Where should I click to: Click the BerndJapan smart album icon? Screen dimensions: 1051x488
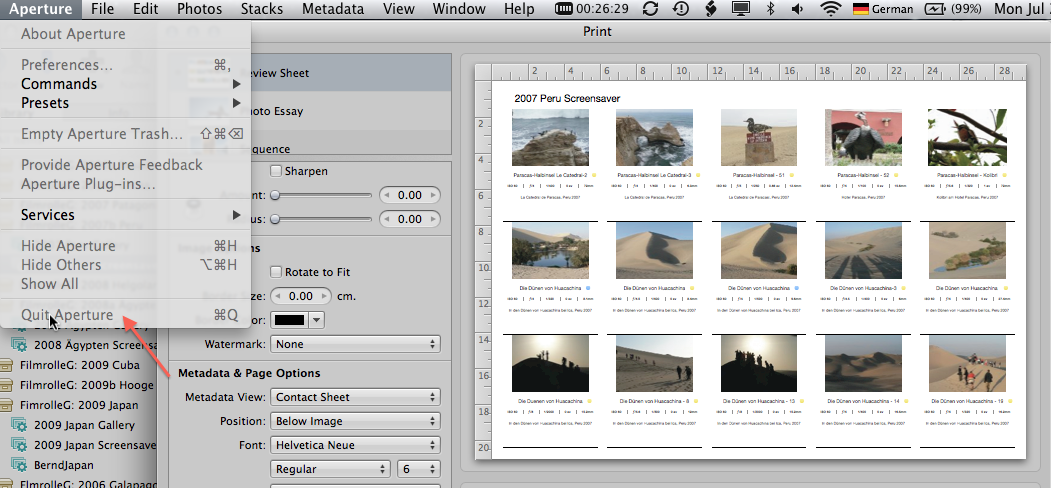click(x=18, y=464)
